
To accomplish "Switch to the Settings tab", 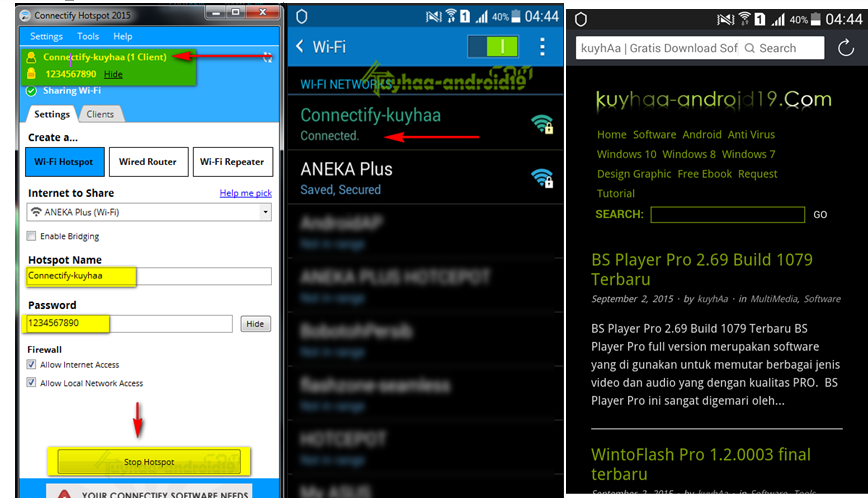I will tap(52, 114).
